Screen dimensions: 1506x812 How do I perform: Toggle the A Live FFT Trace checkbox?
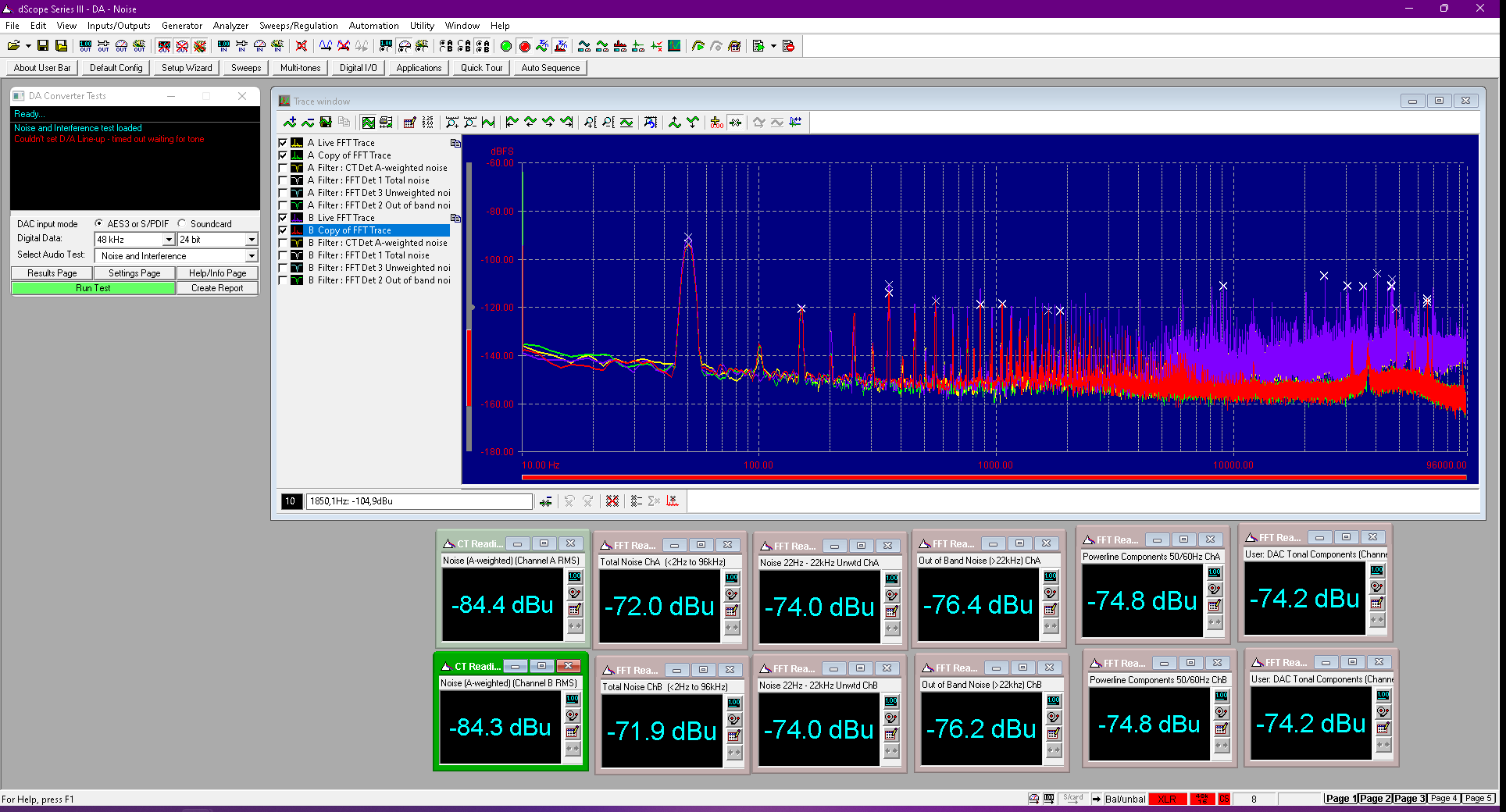click(283, 143)
